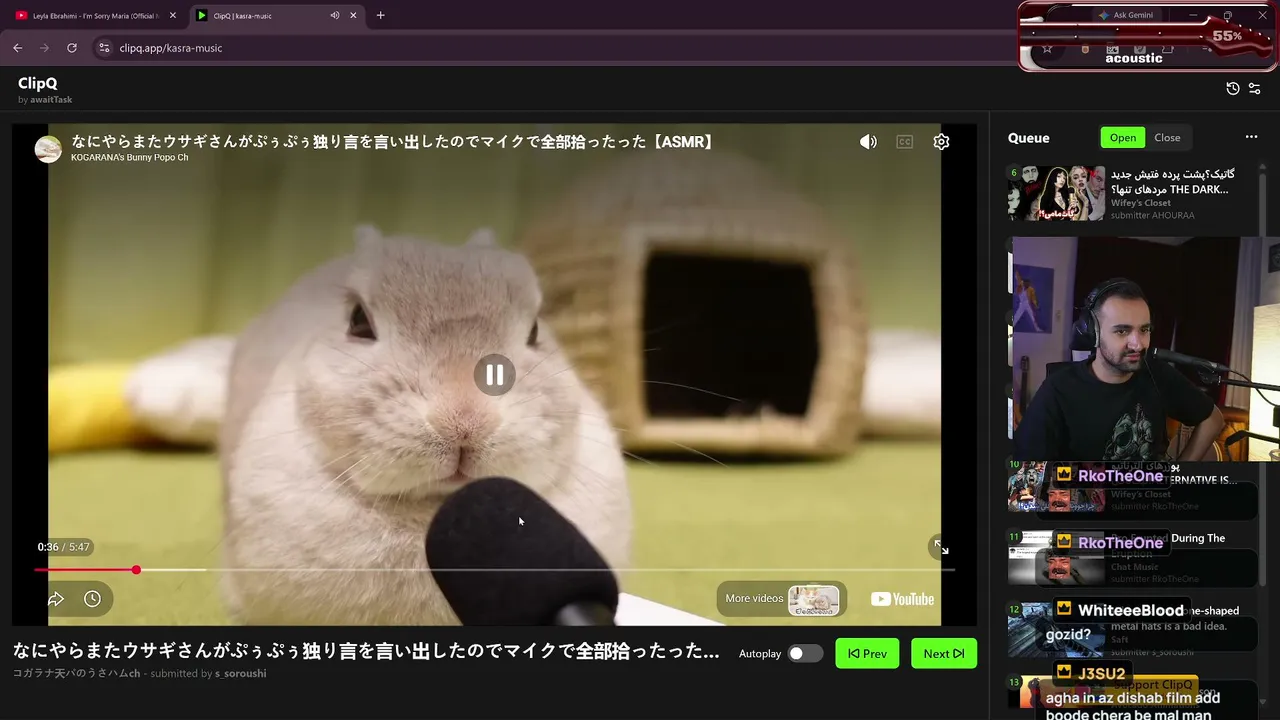Set the queue to Open
The width and height of the screenshot is (1280, 720).
click(1123, 138)
